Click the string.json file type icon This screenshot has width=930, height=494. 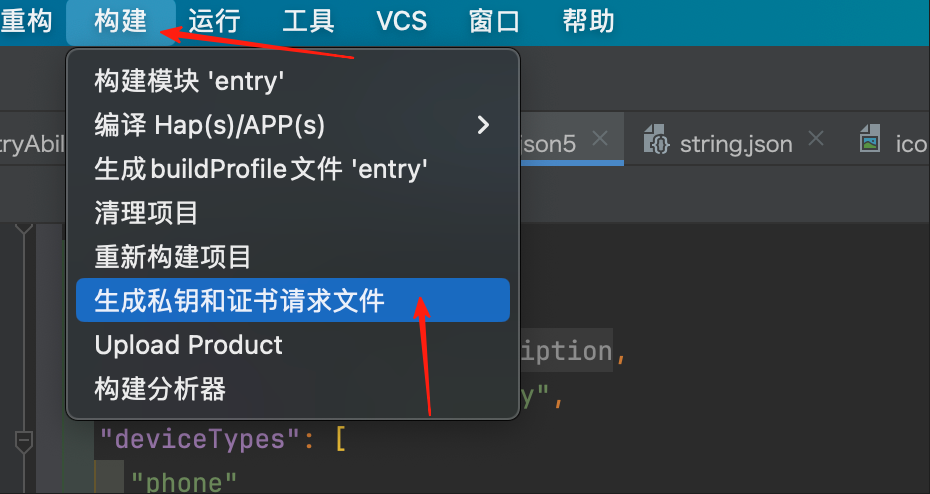click(x=656, y=141)
